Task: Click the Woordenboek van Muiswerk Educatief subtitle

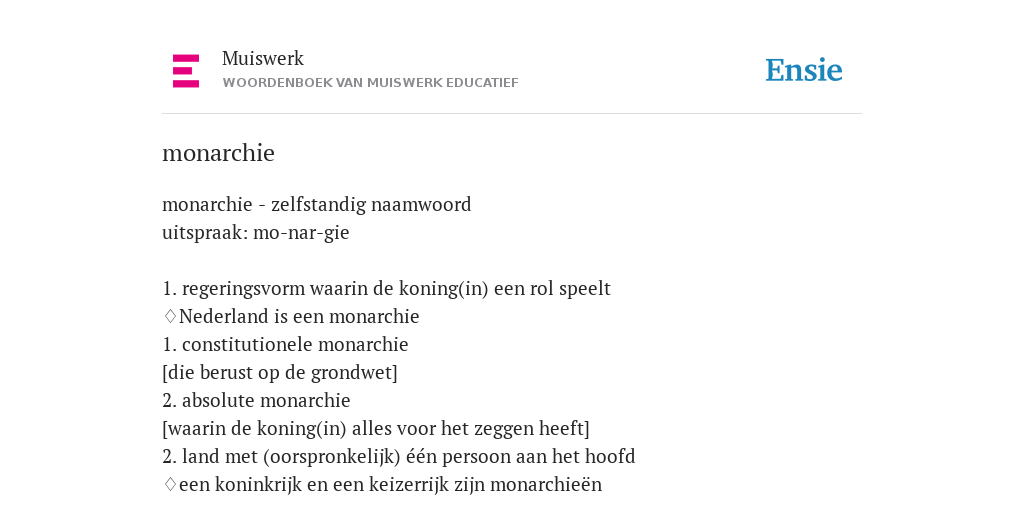Action: pos(370,83)
